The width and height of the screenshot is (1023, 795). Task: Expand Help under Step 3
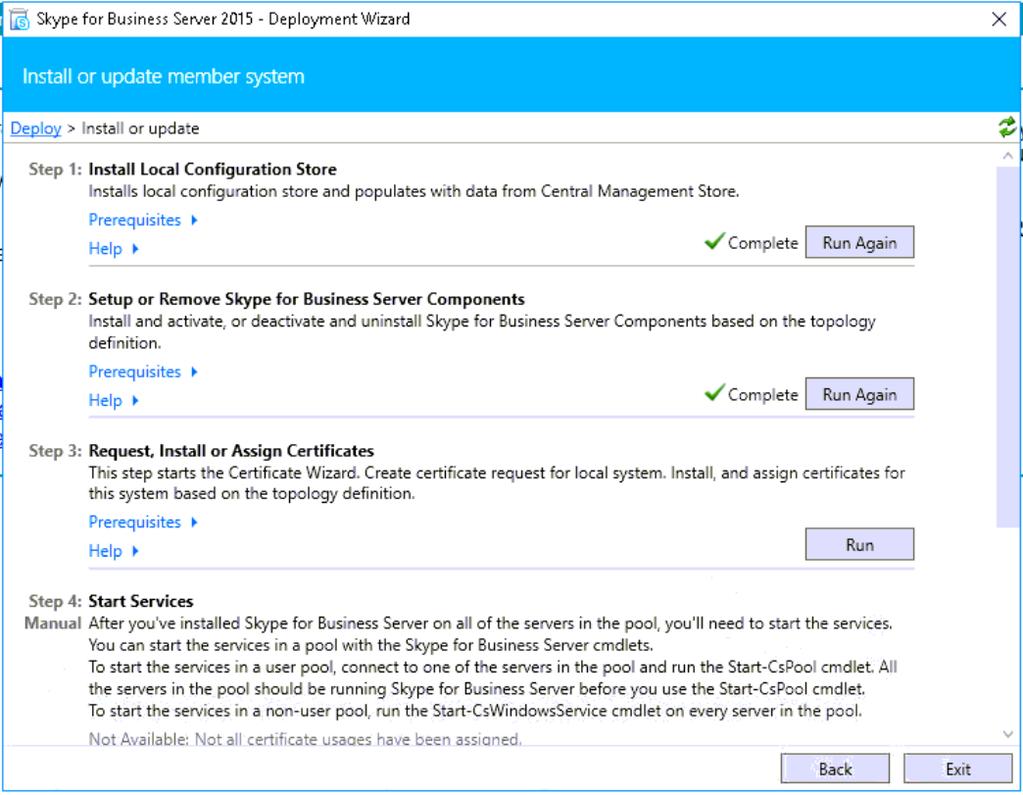tap(114, 551)
